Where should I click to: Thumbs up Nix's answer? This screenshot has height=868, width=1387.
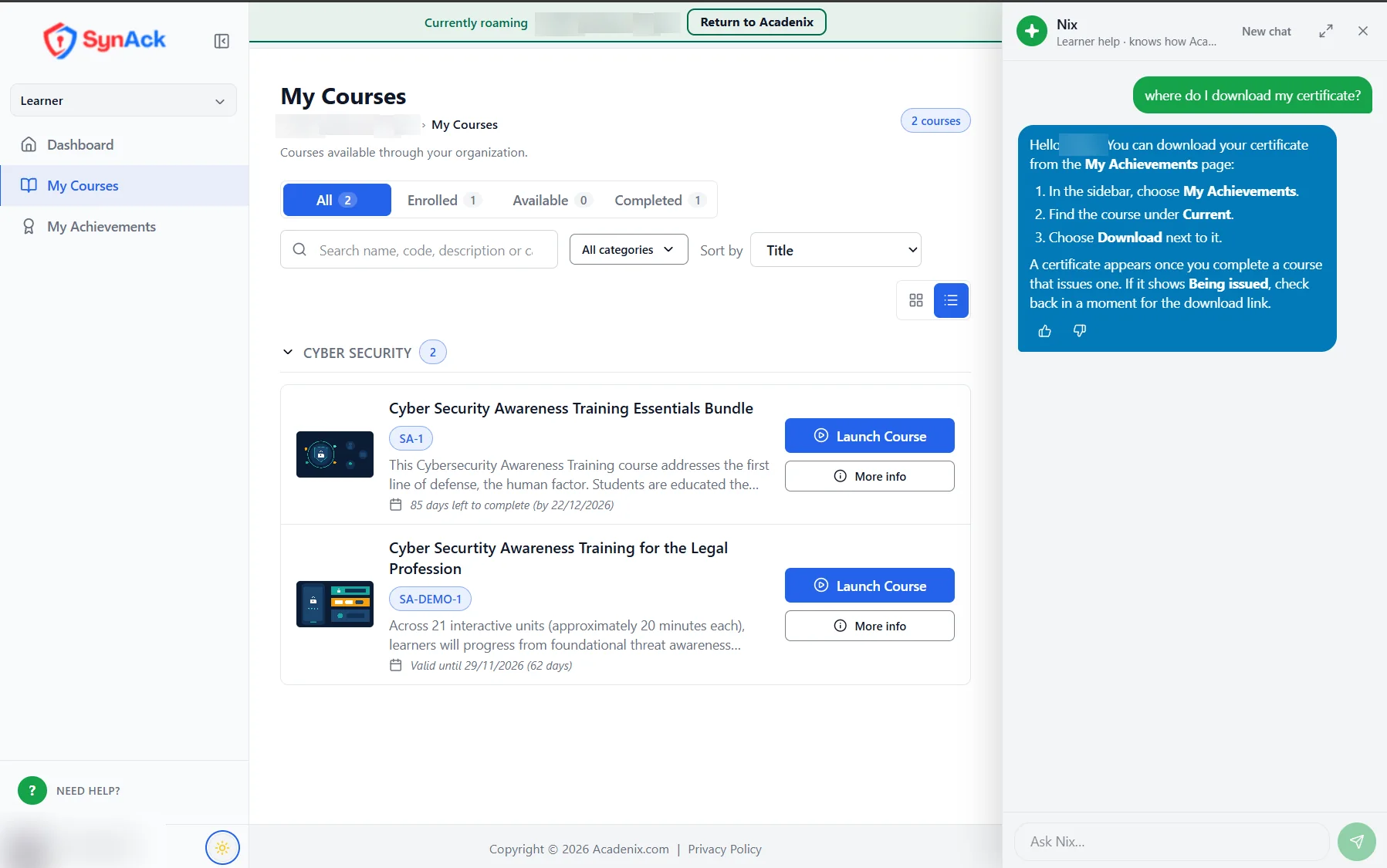[x=1044, y=331]
